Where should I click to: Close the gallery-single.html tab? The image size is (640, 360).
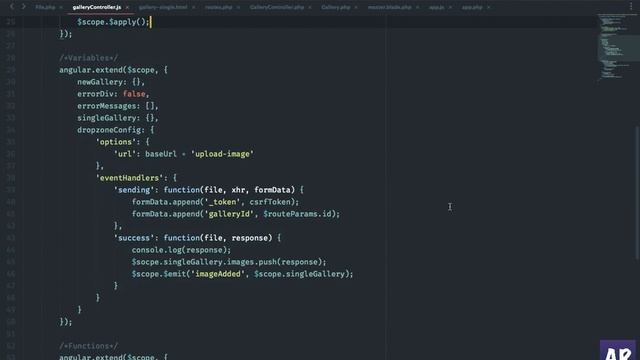[193, 7]
